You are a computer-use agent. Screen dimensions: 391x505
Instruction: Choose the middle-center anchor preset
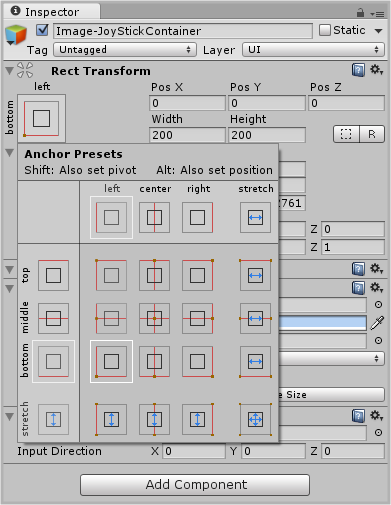pos(154,318)
